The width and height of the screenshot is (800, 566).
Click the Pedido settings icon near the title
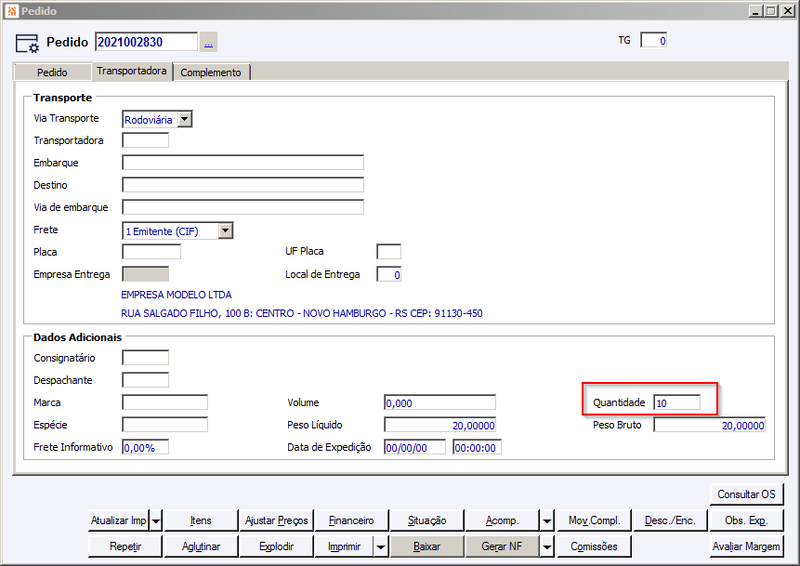pos(27,43)
